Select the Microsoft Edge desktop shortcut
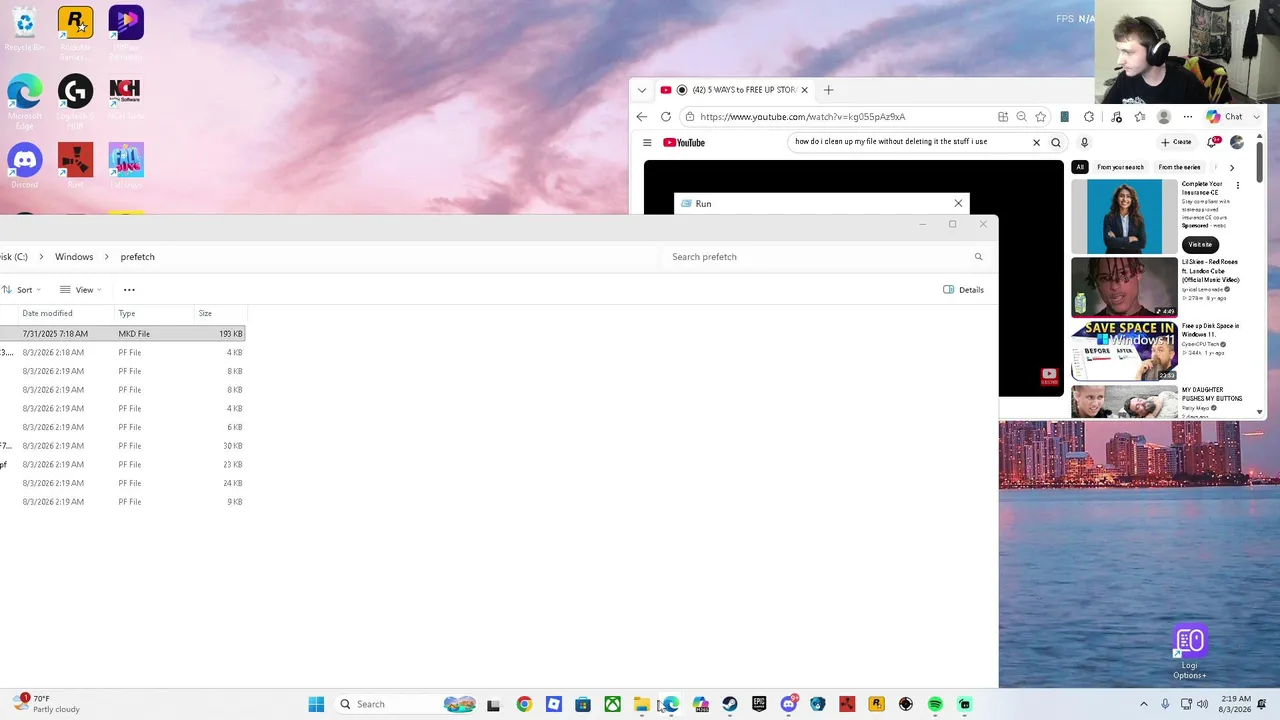Screen dimensions: 1280x720 (25, 100)
